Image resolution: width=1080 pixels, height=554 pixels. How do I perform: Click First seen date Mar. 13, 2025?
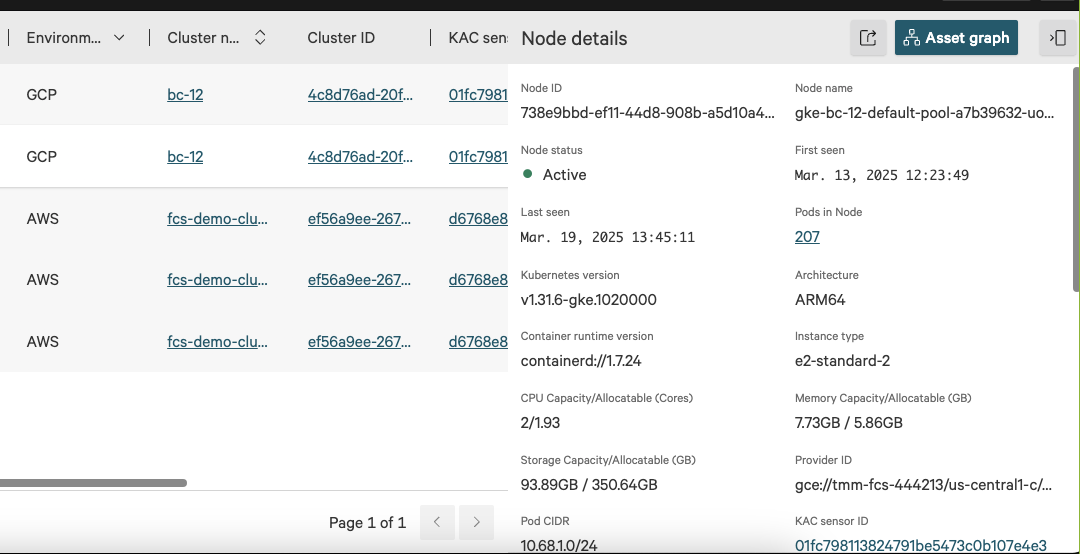(x=882, y=175)
